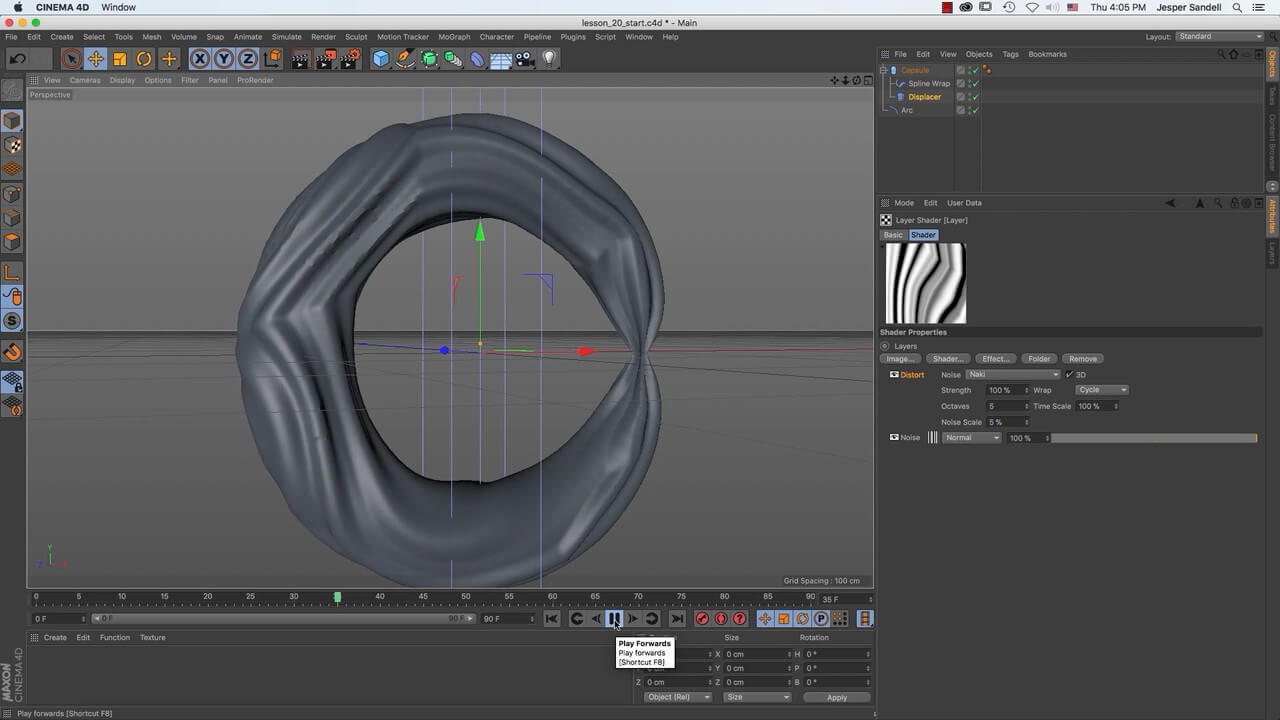
Task: Toggle the 3D checkbox in Shader Properties
Action: click(1070, 374)
